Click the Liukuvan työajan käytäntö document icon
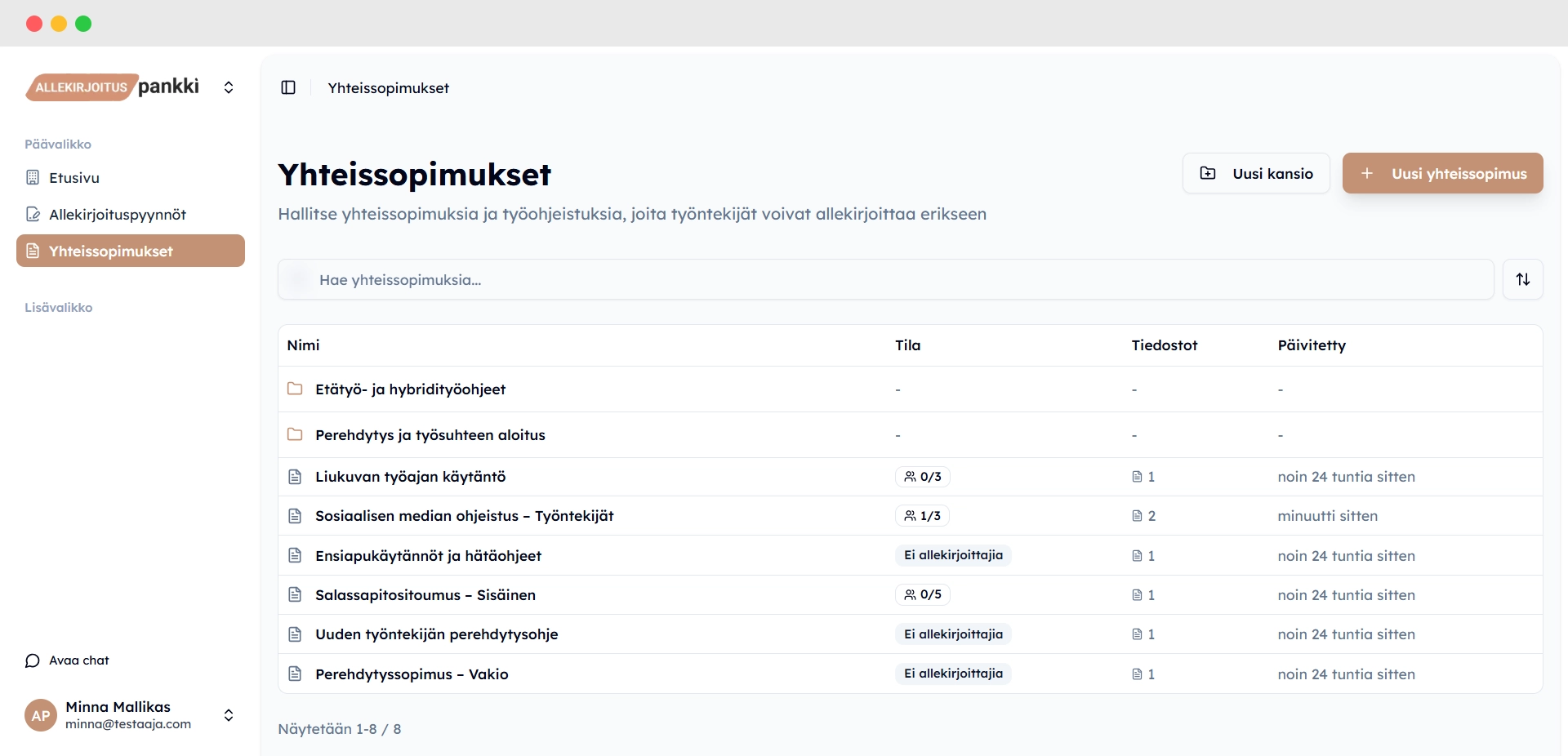The width and height of the screenshot is (1568, 756). click(295, 477)
